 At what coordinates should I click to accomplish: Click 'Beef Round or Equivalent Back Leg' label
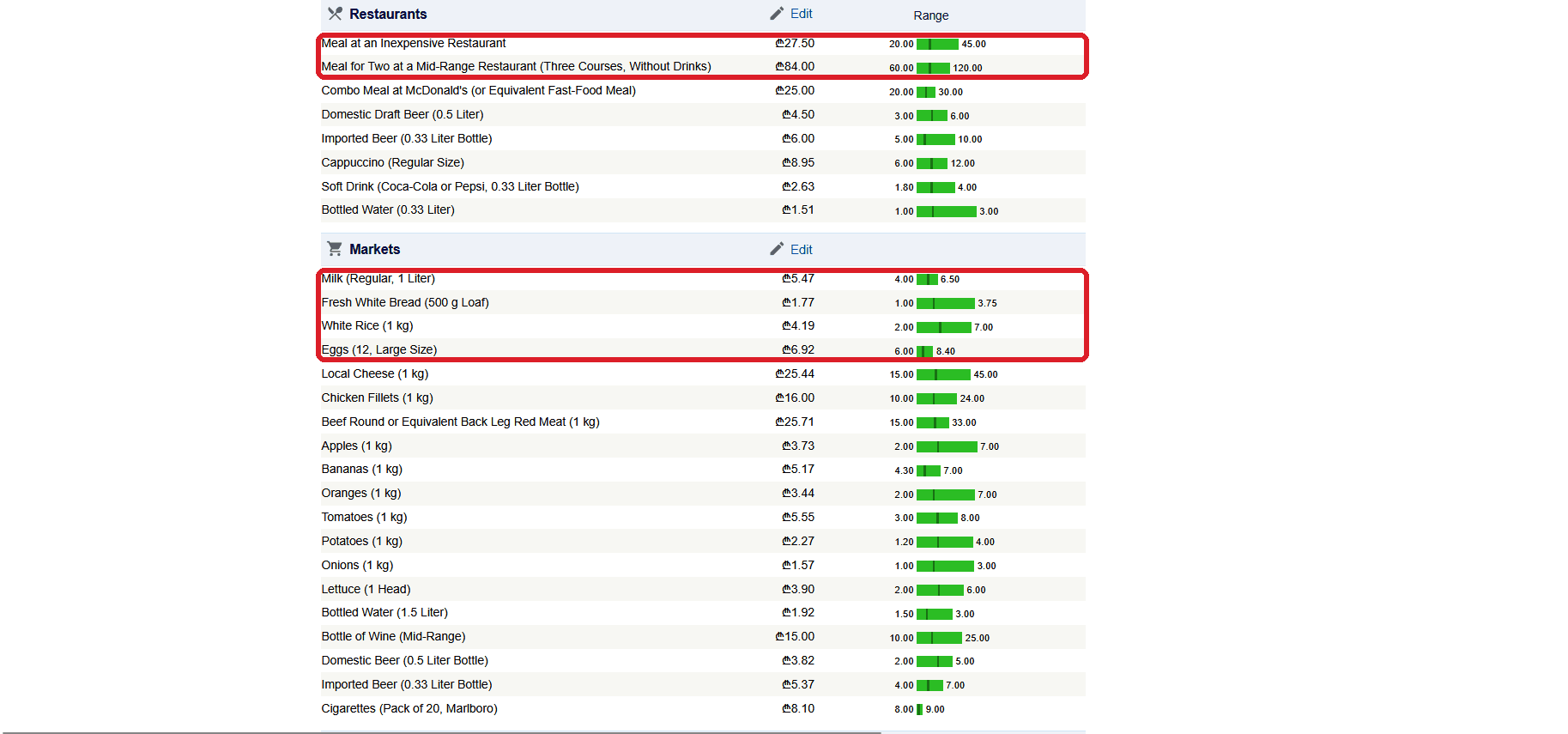click(461, 422)
